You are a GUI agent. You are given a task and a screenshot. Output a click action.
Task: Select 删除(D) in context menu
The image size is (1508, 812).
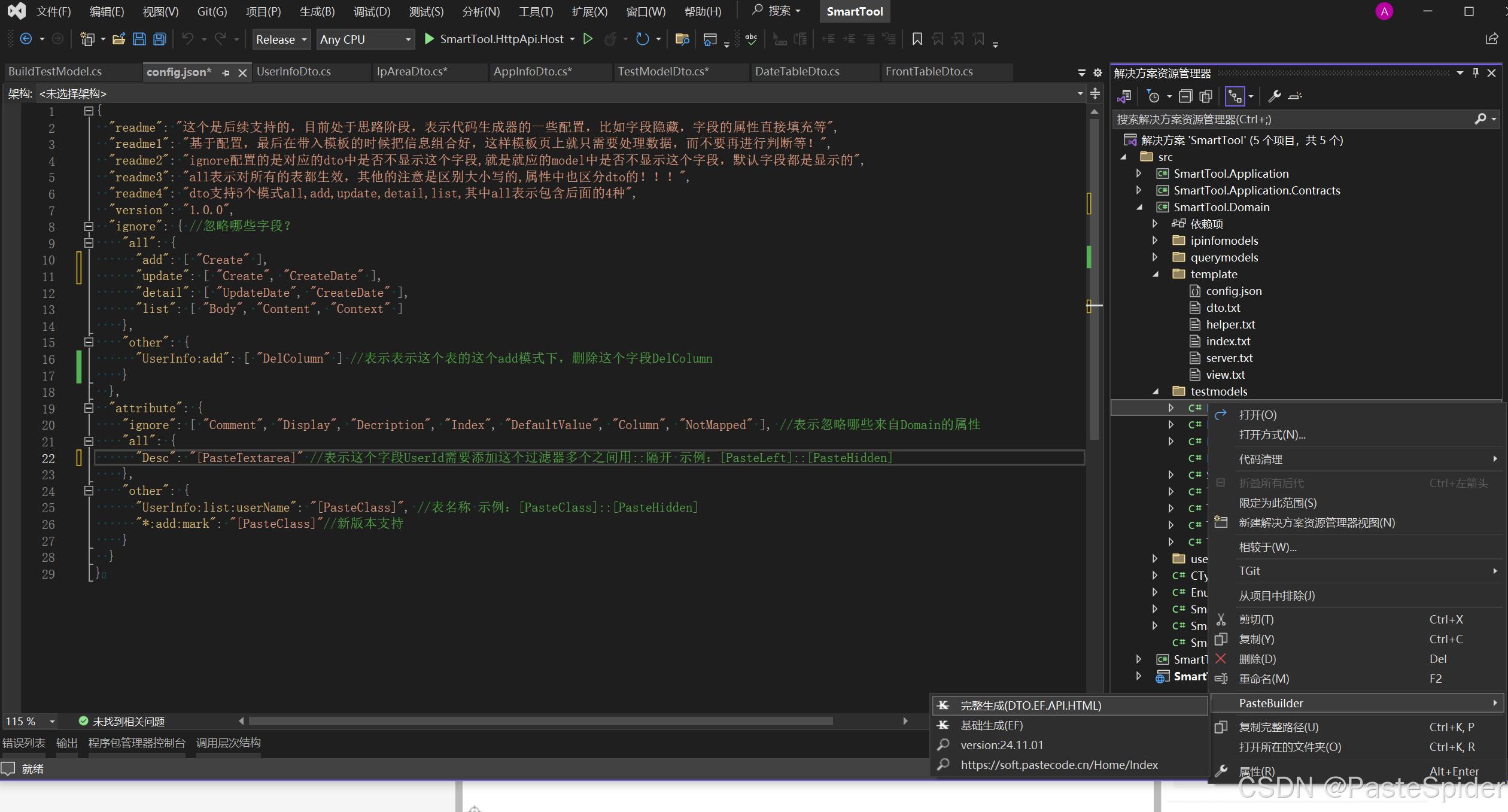tap(1357, 659)
